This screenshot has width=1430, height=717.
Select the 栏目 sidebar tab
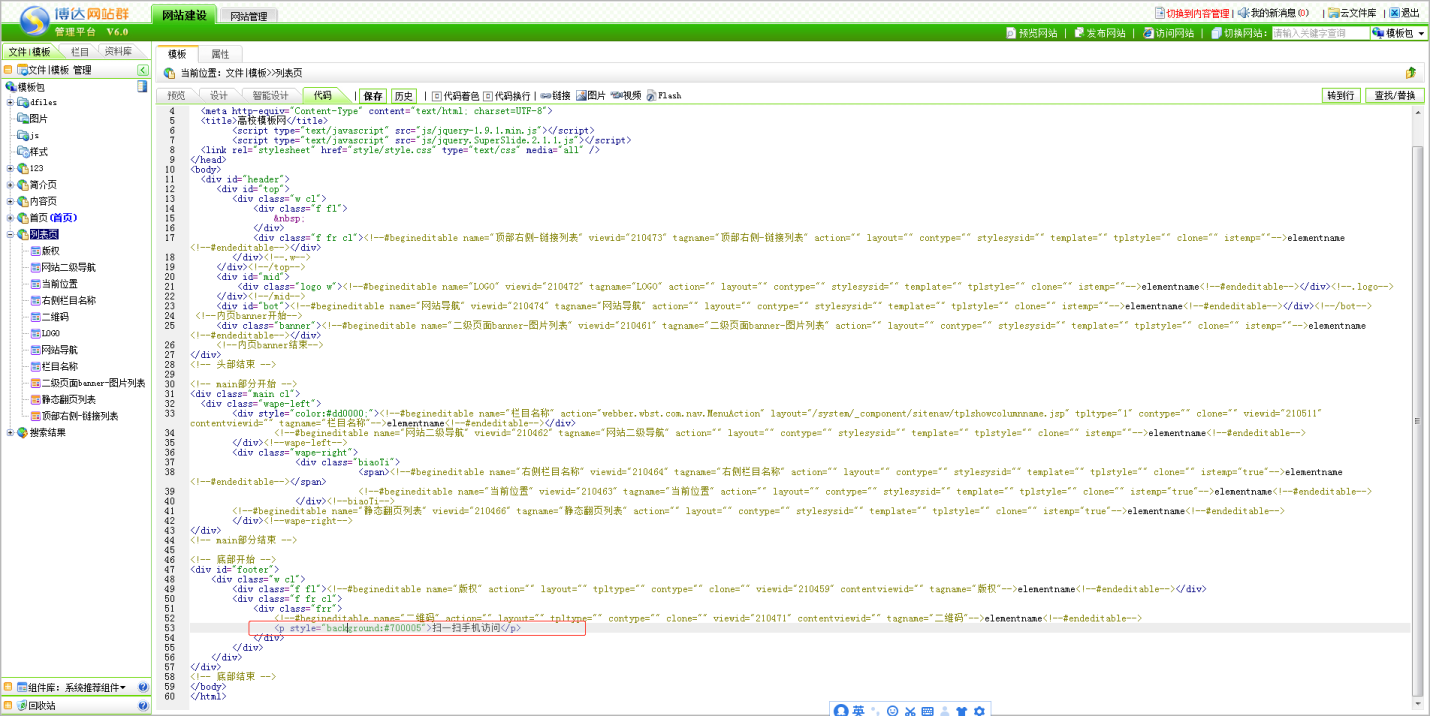pyautogui.click(x=79, y=52)
